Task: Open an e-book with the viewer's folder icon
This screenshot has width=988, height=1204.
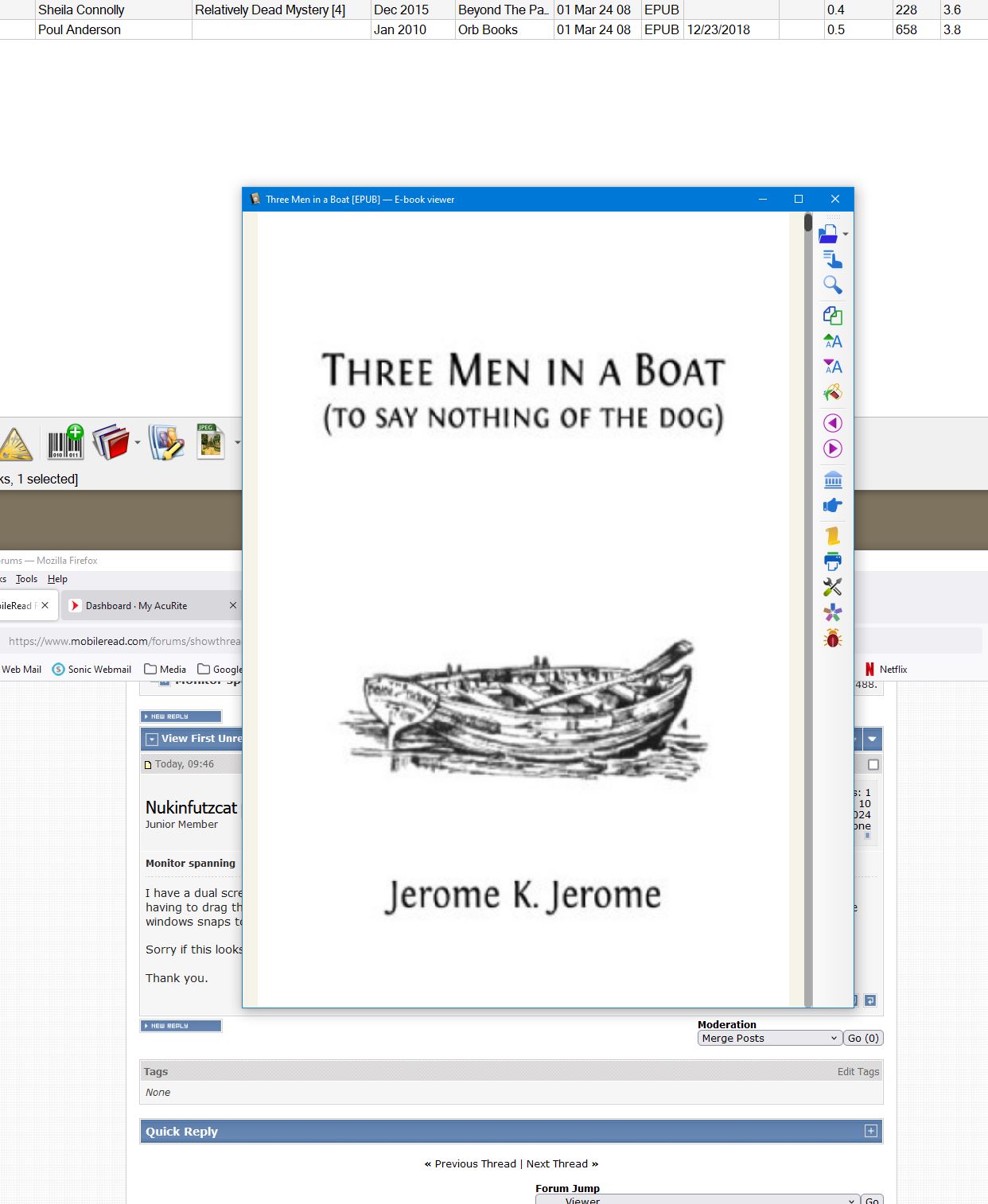Action: pyautogui.click(x=828, y=234)
